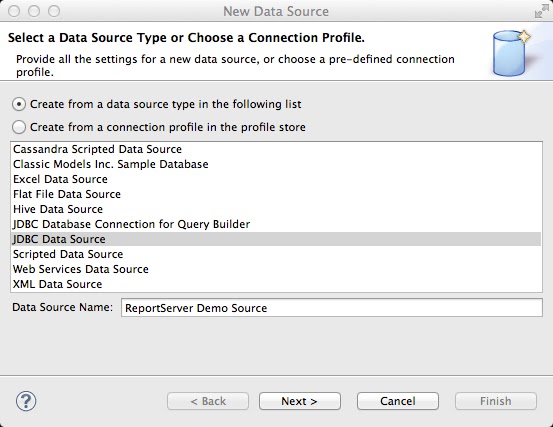Pick Scripted Data Source in the list
Image resolution: width=553 pixels, height=427 pixels.
[x=276, y=254]
